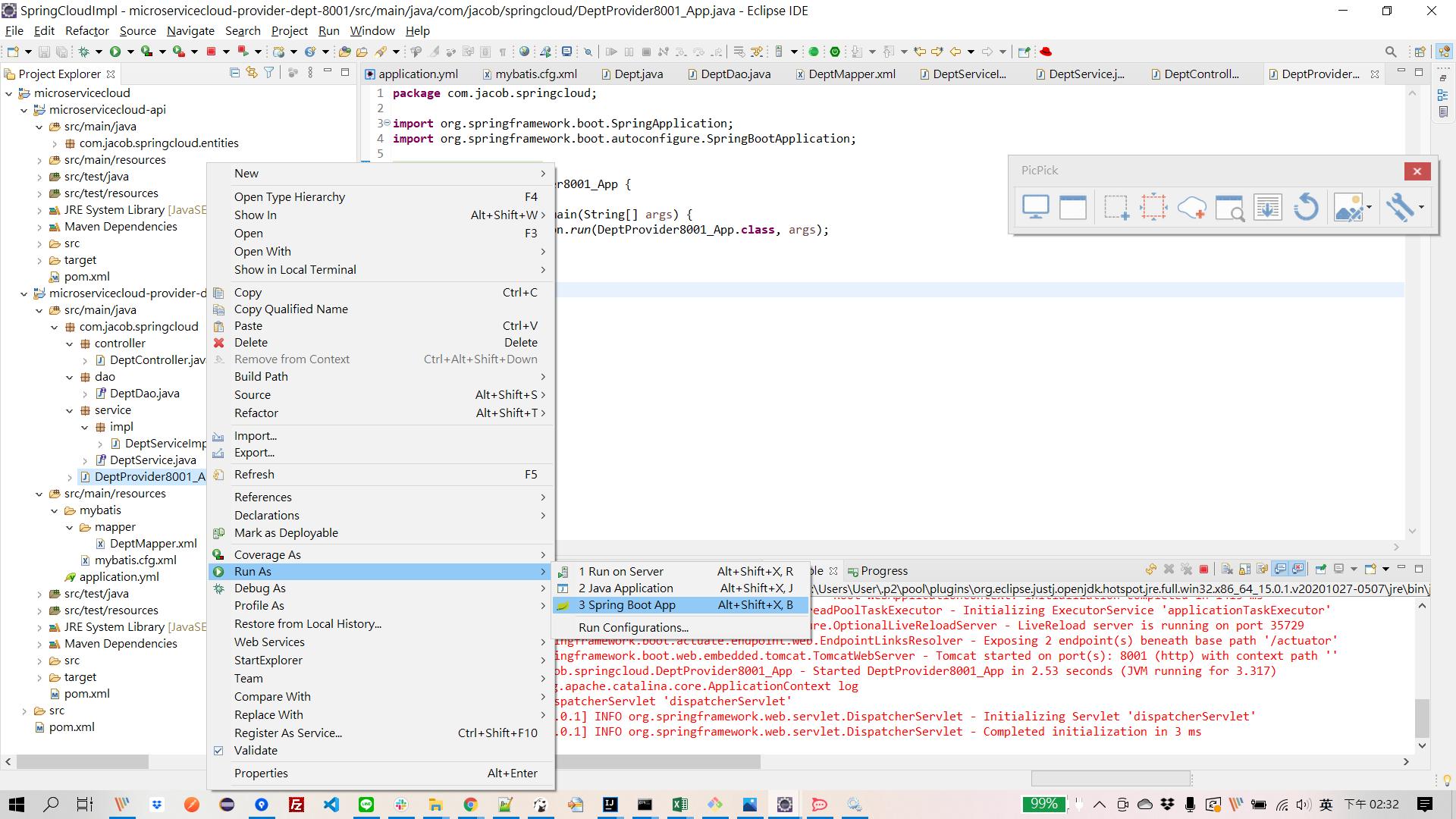
Task: Open the Debug button dropdown arrow
Action: [x=99, y=52]
